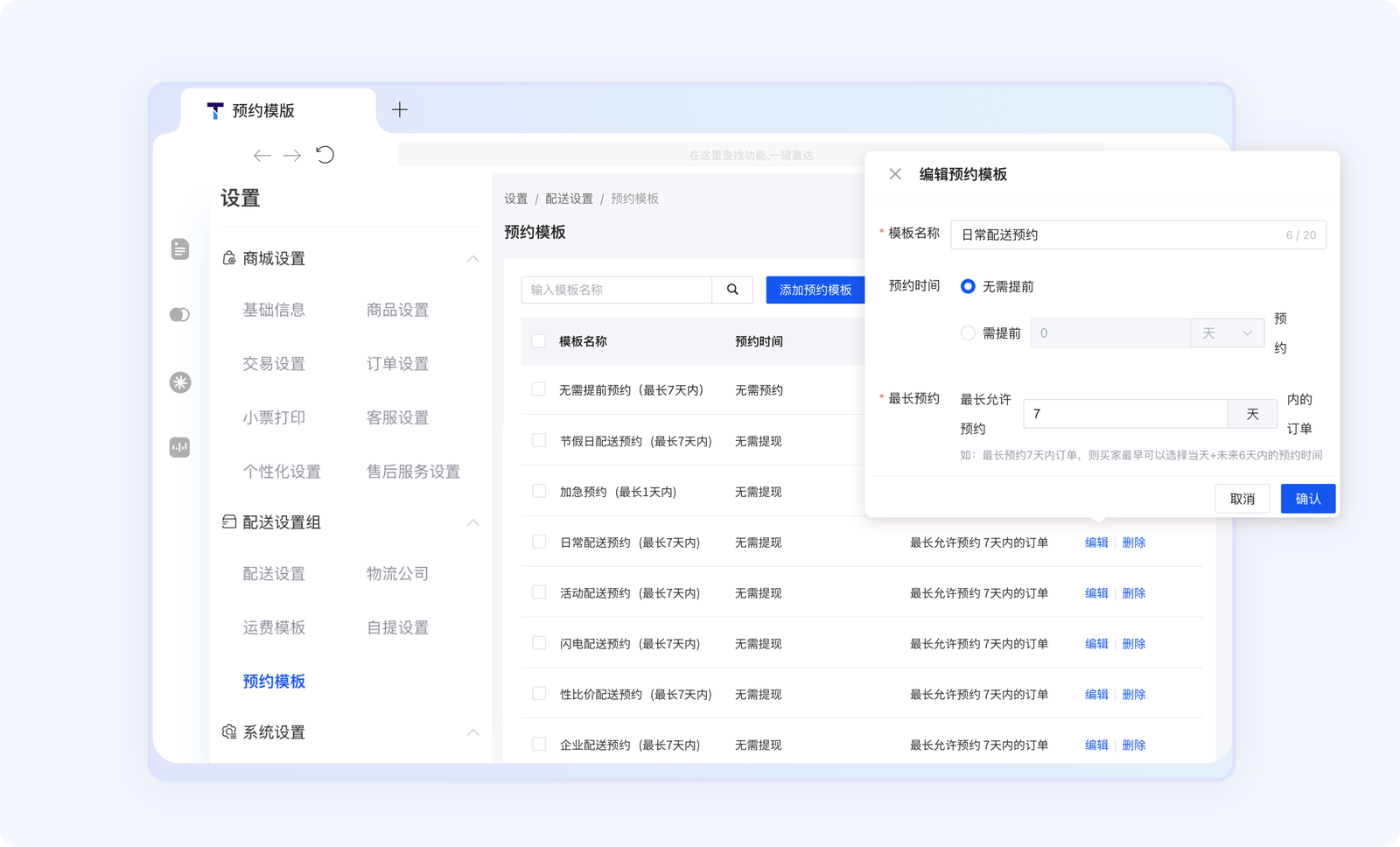Click the document notes icon in the left dock
Image resolution: width=1400 pixels, height=847 pixels.
(x=180, y=249)
